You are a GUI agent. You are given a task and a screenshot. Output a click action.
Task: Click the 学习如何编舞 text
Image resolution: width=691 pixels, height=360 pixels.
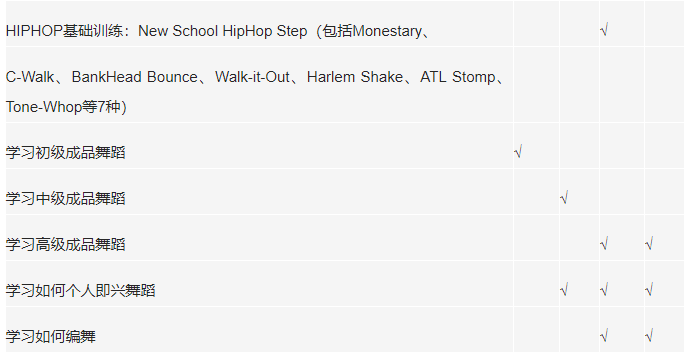pos(51,337)
